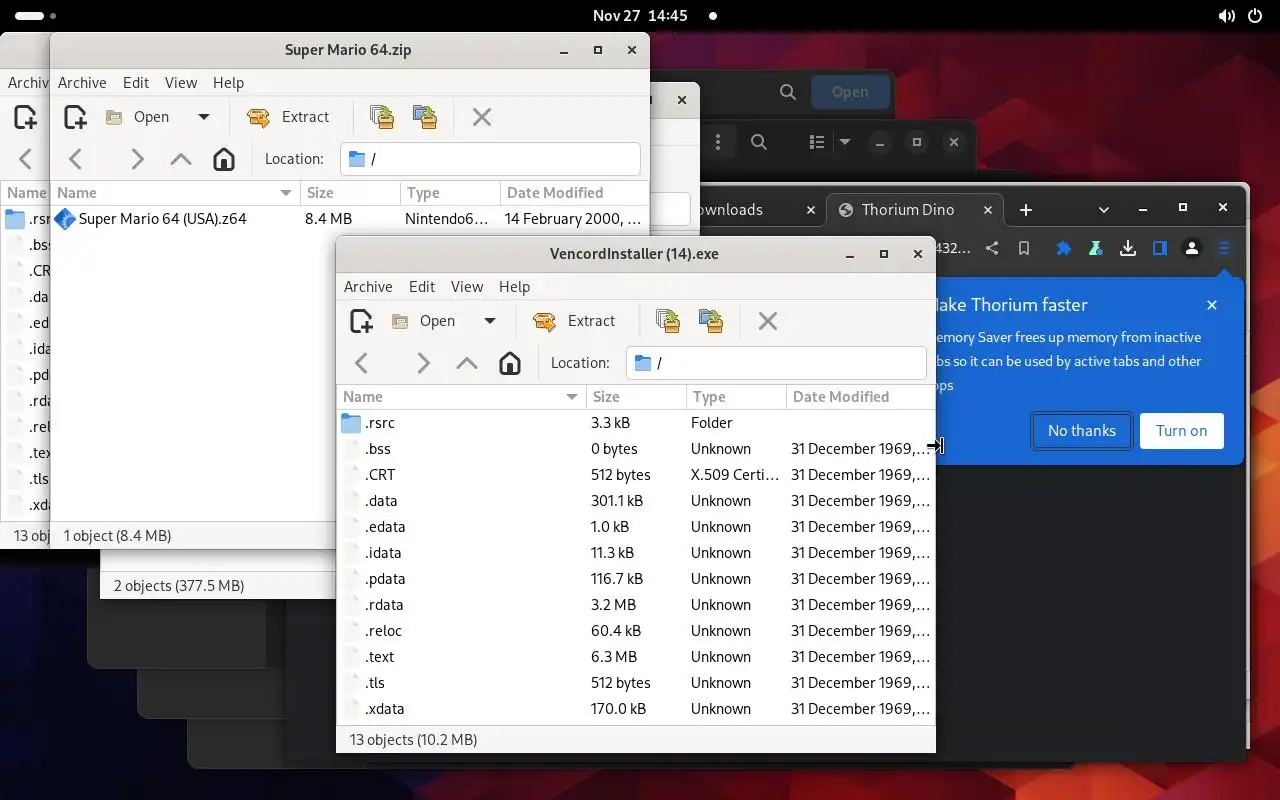Select the .CRT file in VencordInstaller list
Screen dimensions: 1280x800
(x=636, y=475)
